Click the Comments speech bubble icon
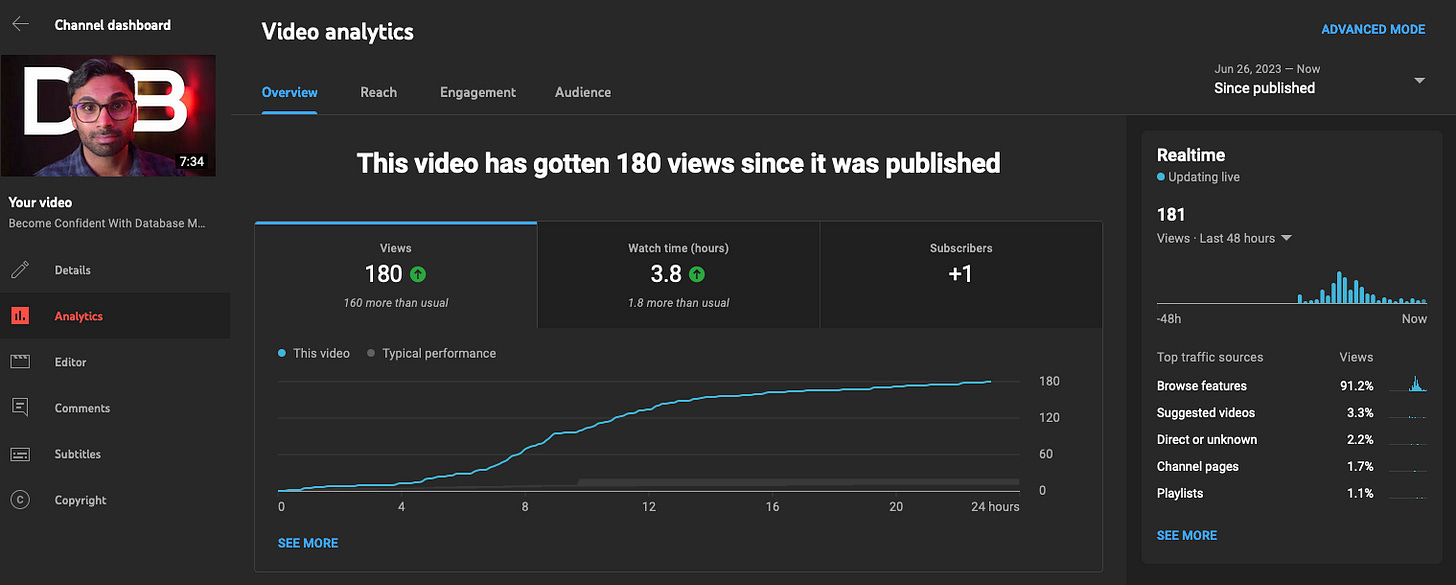1456x585 pixels. [x=20, y=408]
